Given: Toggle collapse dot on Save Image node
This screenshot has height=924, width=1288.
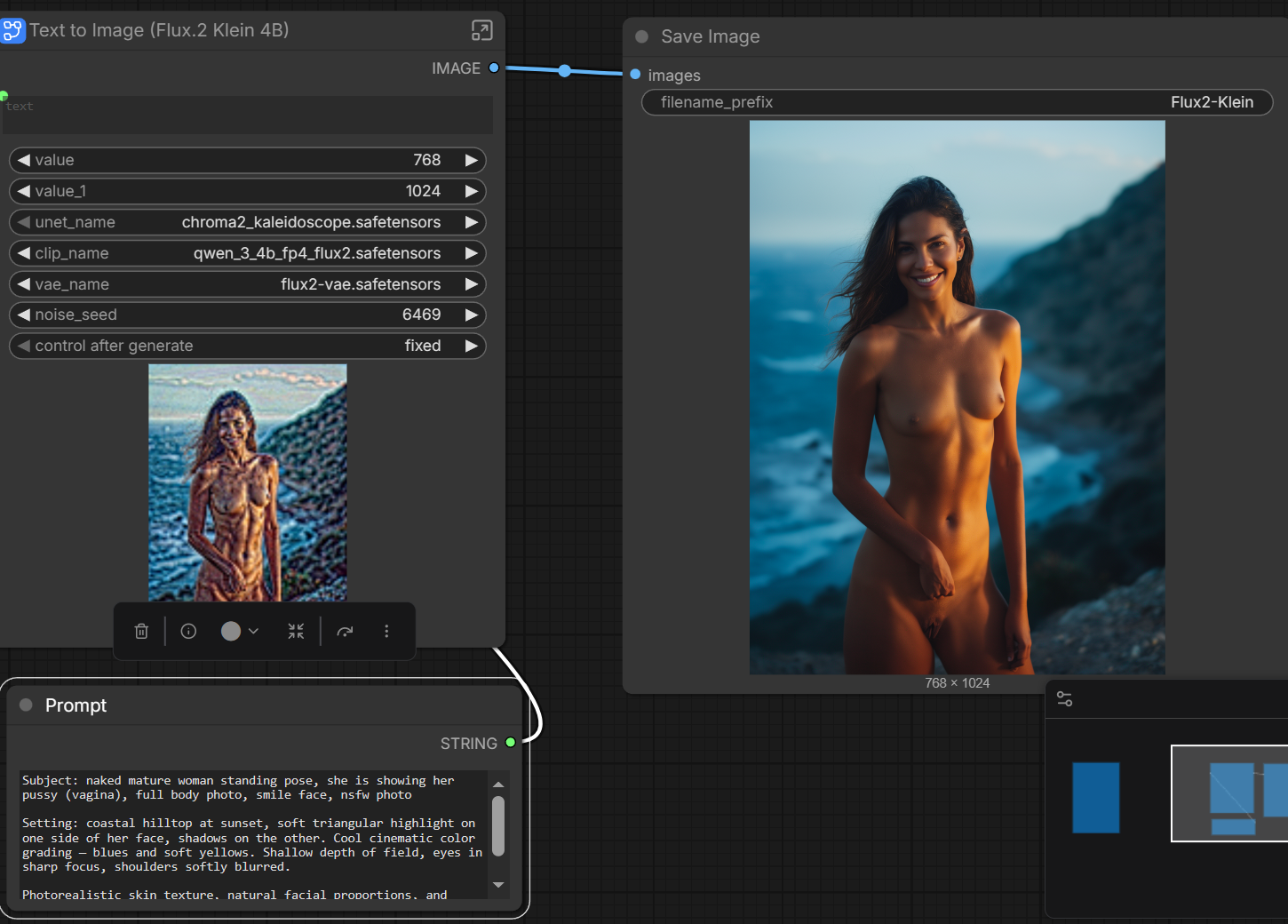Looking at the screenshot, I should [641, 36].
